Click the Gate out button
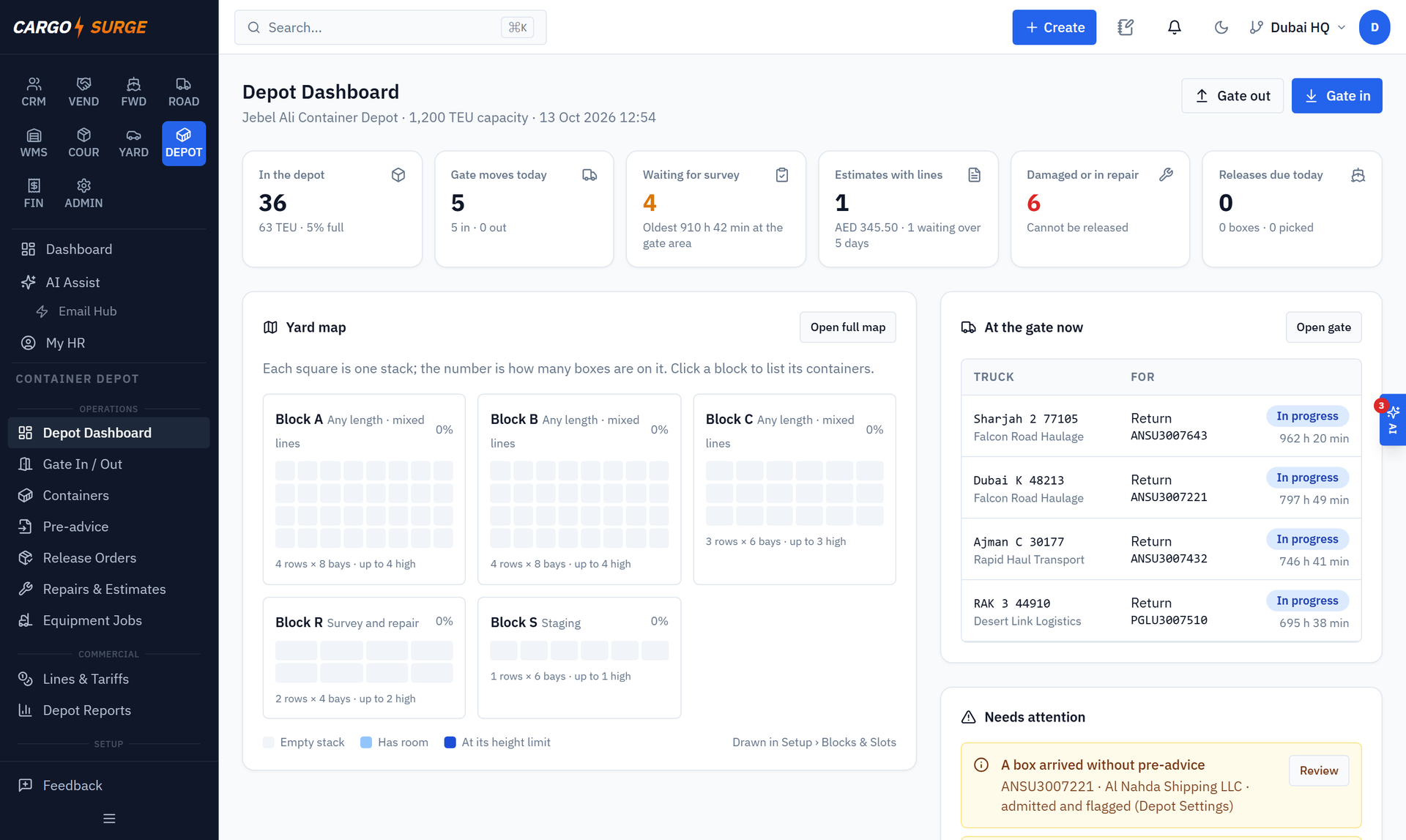Screen dimensions: 1406x840 tap(1232, 96)
